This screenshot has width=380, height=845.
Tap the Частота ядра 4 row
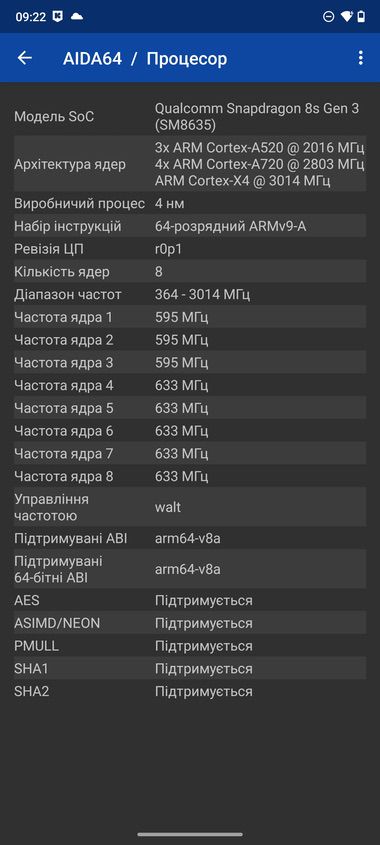click(190, 385)
